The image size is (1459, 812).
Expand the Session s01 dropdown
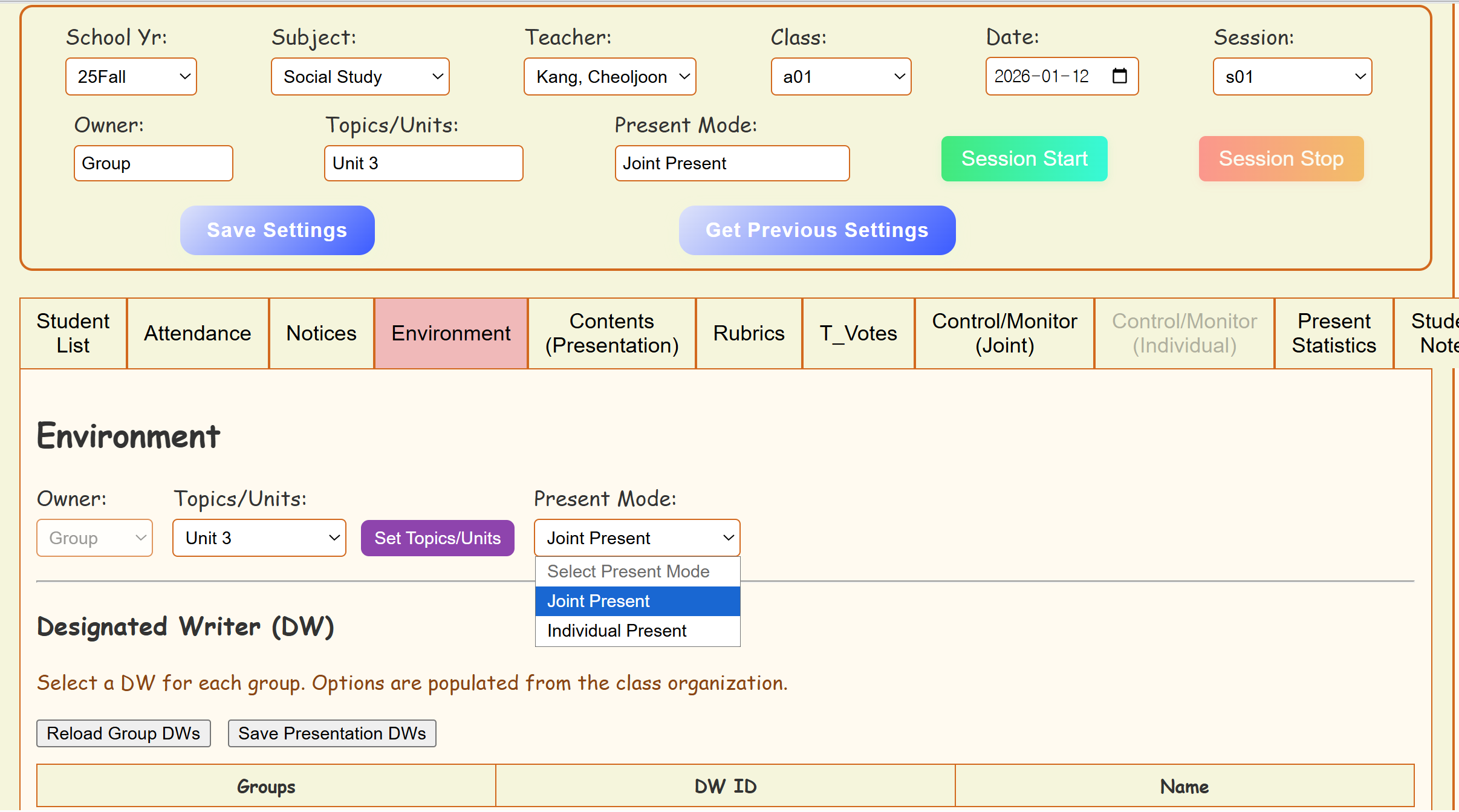pyautogui.click(x=1292, y=77)
